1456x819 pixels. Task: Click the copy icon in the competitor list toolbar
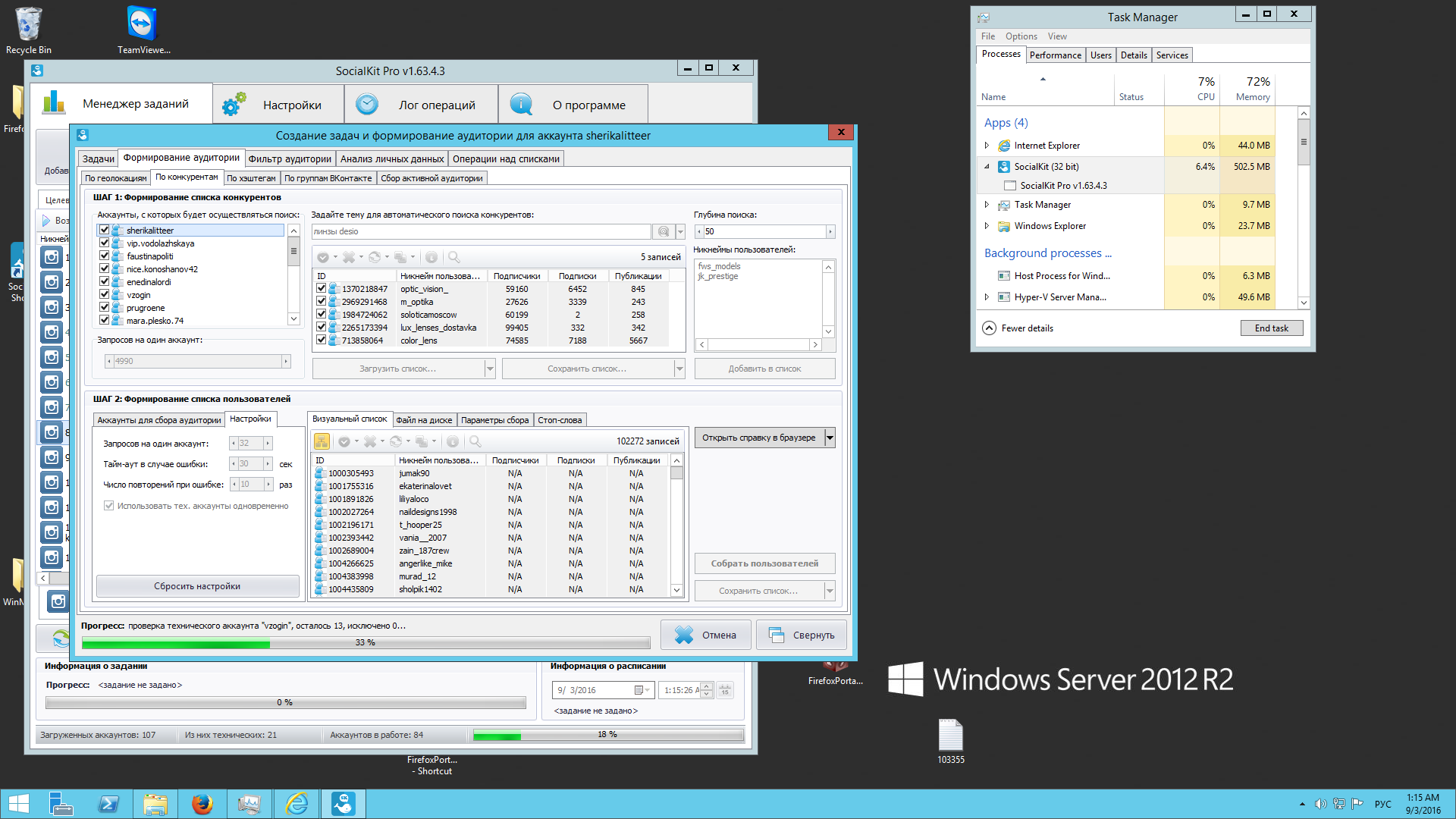[x=400, y=257]
